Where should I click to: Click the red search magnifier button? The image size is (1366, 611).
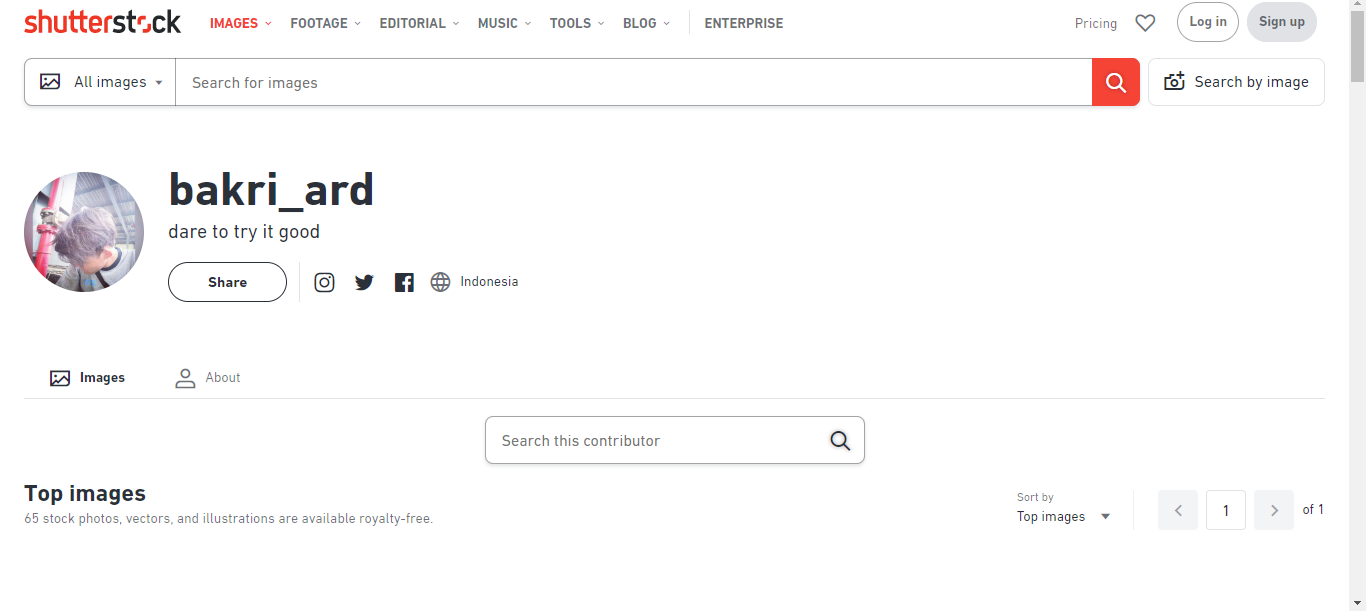pyautogui.click(x=1116, y=82)
